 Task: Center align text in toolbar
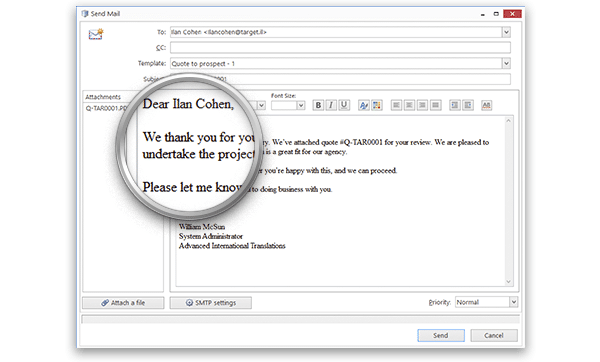pyautogui.click(x=409, y=105)
